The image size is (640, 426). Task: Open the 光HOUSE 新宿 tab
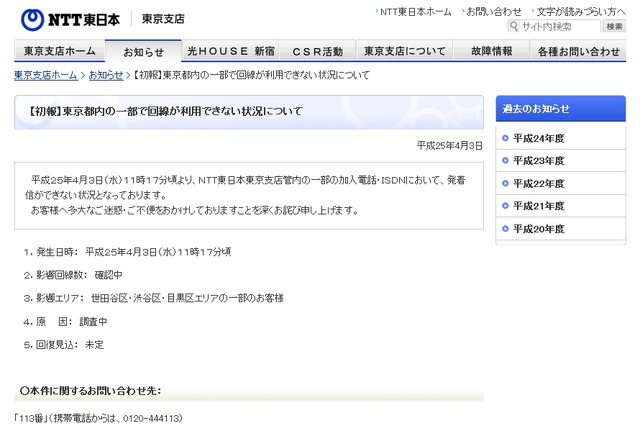pos(231,51)
